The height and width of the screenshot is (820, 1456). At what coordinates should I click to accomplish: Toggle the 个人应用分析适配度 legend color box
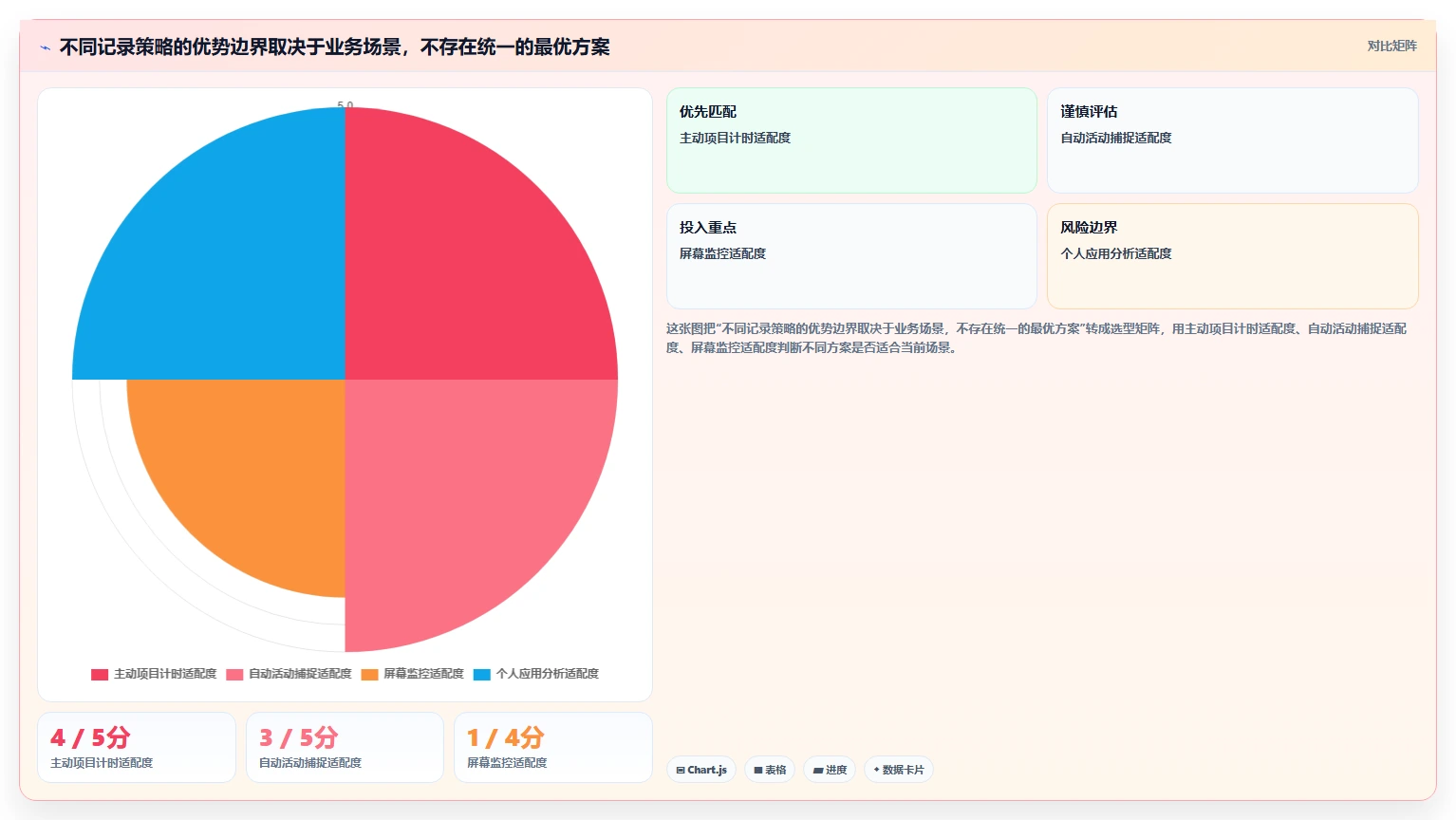pos(482,675)
